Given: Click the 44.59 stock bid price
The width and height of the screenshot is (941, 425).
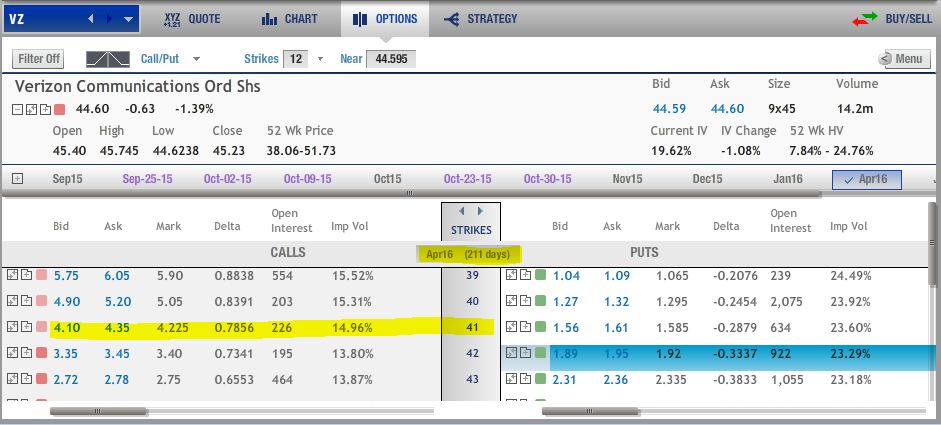Looking at the screenshot, I should click(x=669, y=109).
